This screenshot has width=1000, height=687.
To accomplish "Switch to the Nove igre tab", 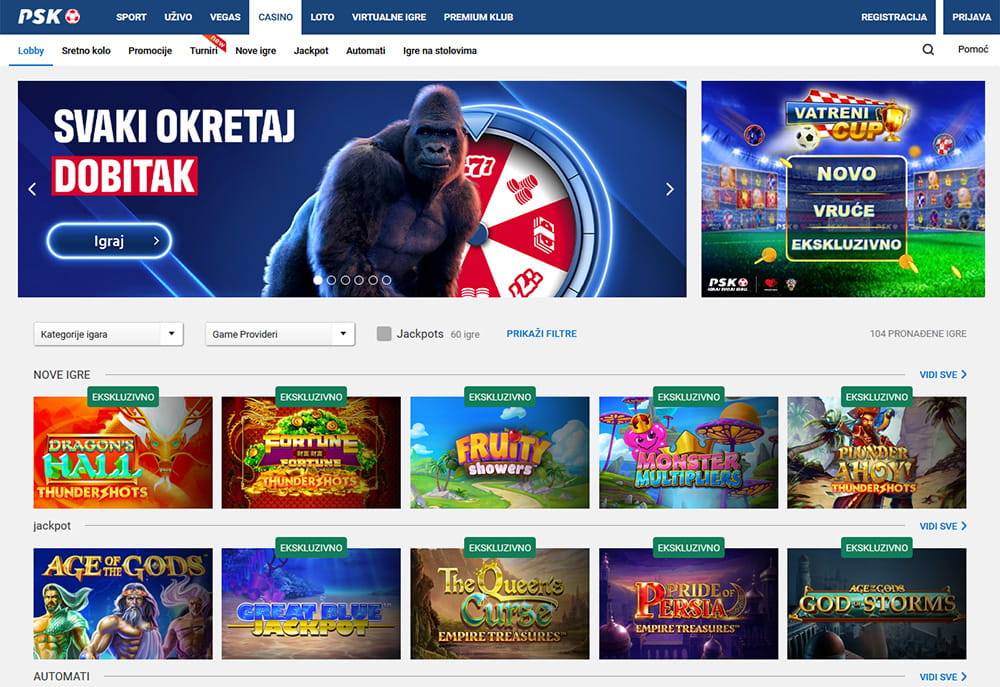I will 256,50.
